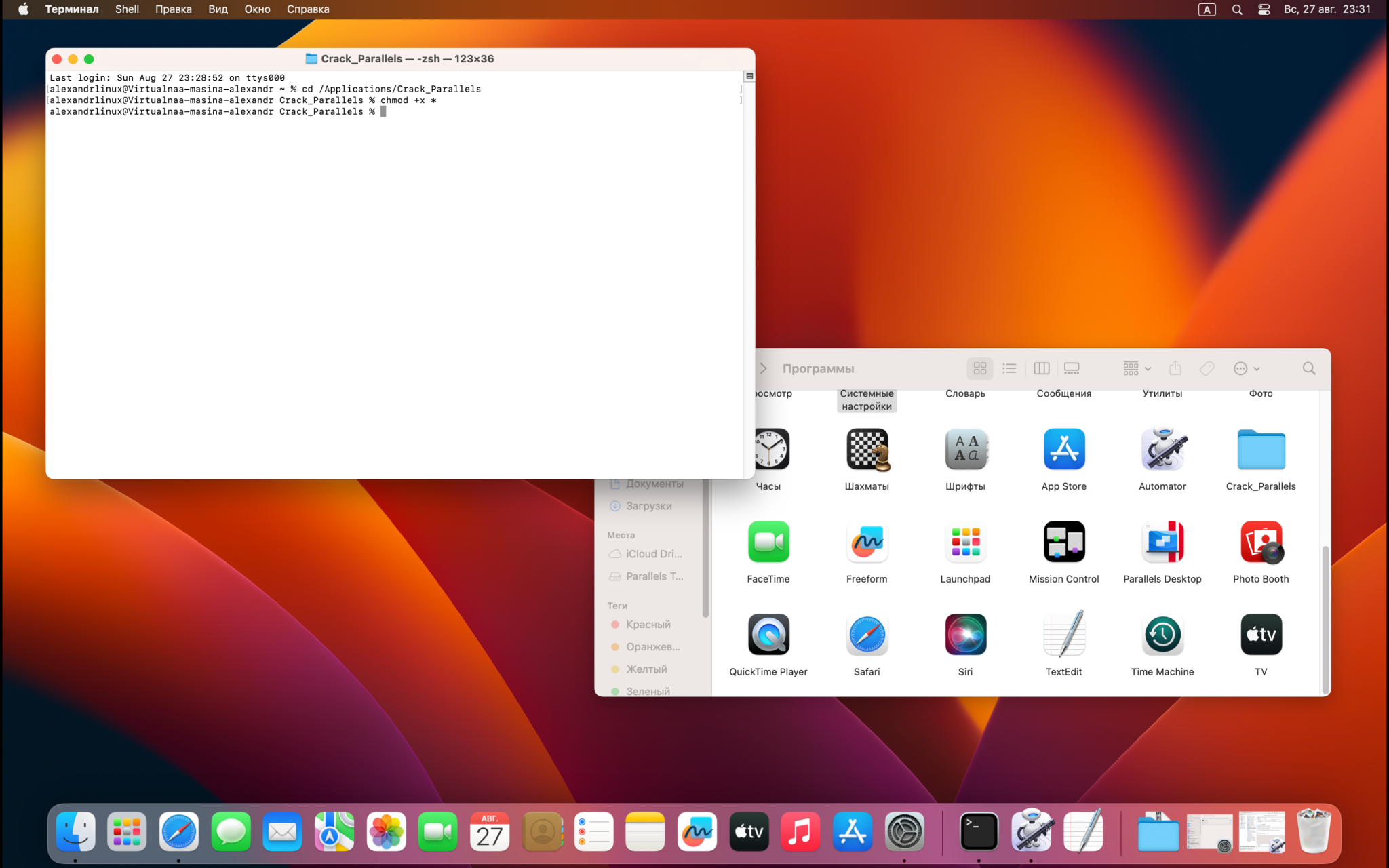The image size is (1389, 868).
Task: Switch Finder to icon view
Action: click(x=980, y=368)
